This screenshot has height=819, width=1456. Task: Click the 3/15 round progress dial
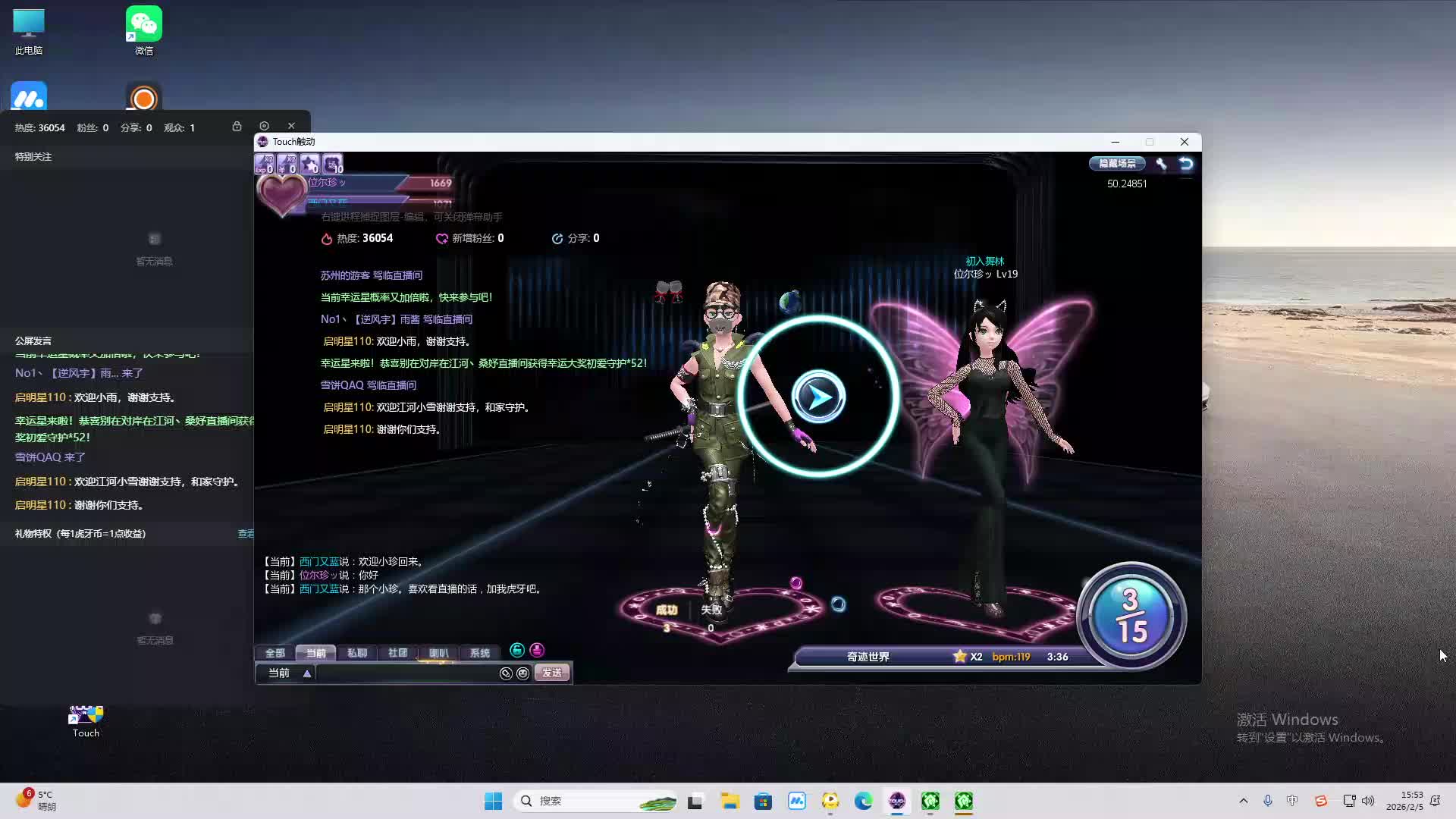[1131, 616]
